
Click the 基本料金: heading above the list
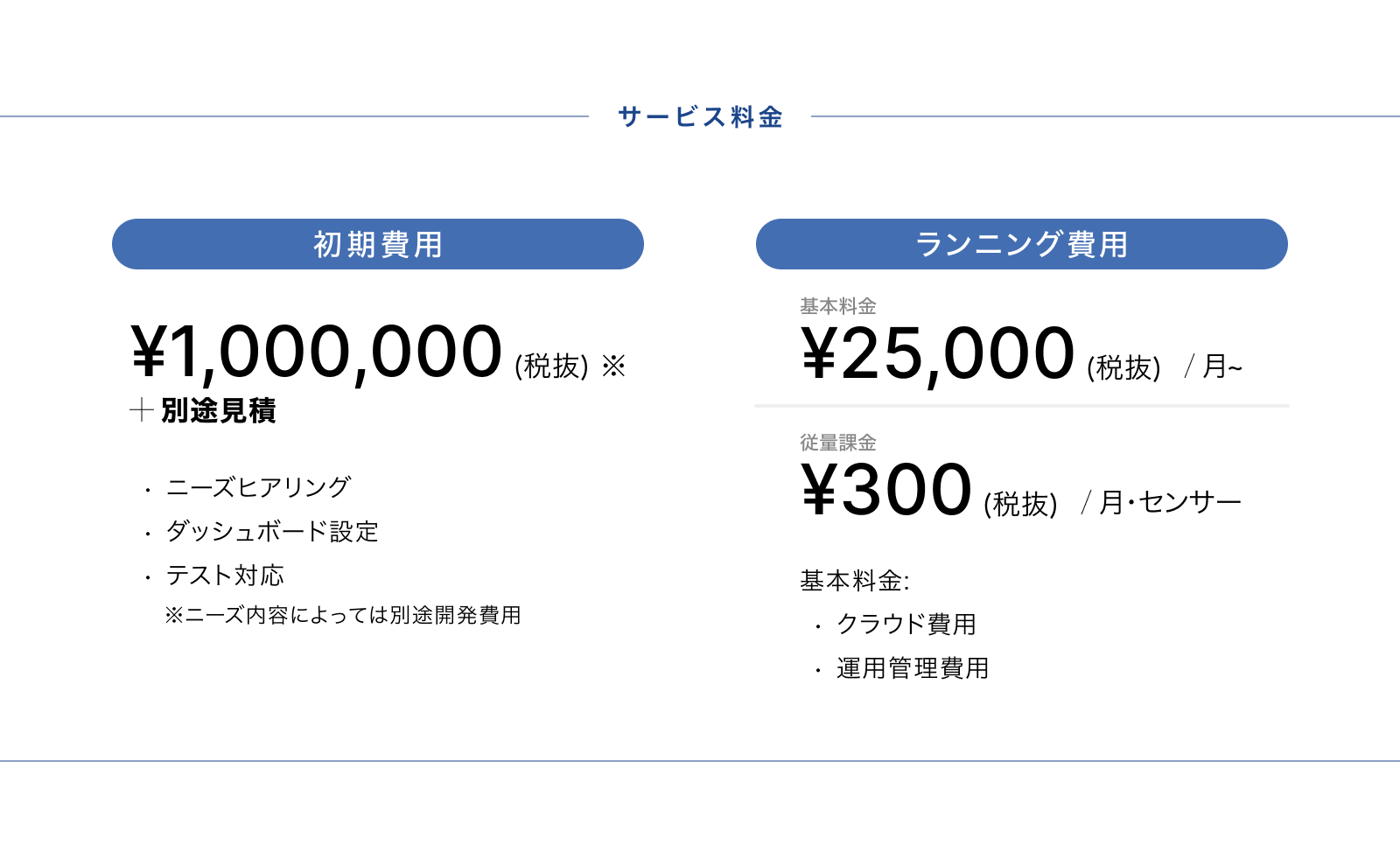tap(855, 580)
